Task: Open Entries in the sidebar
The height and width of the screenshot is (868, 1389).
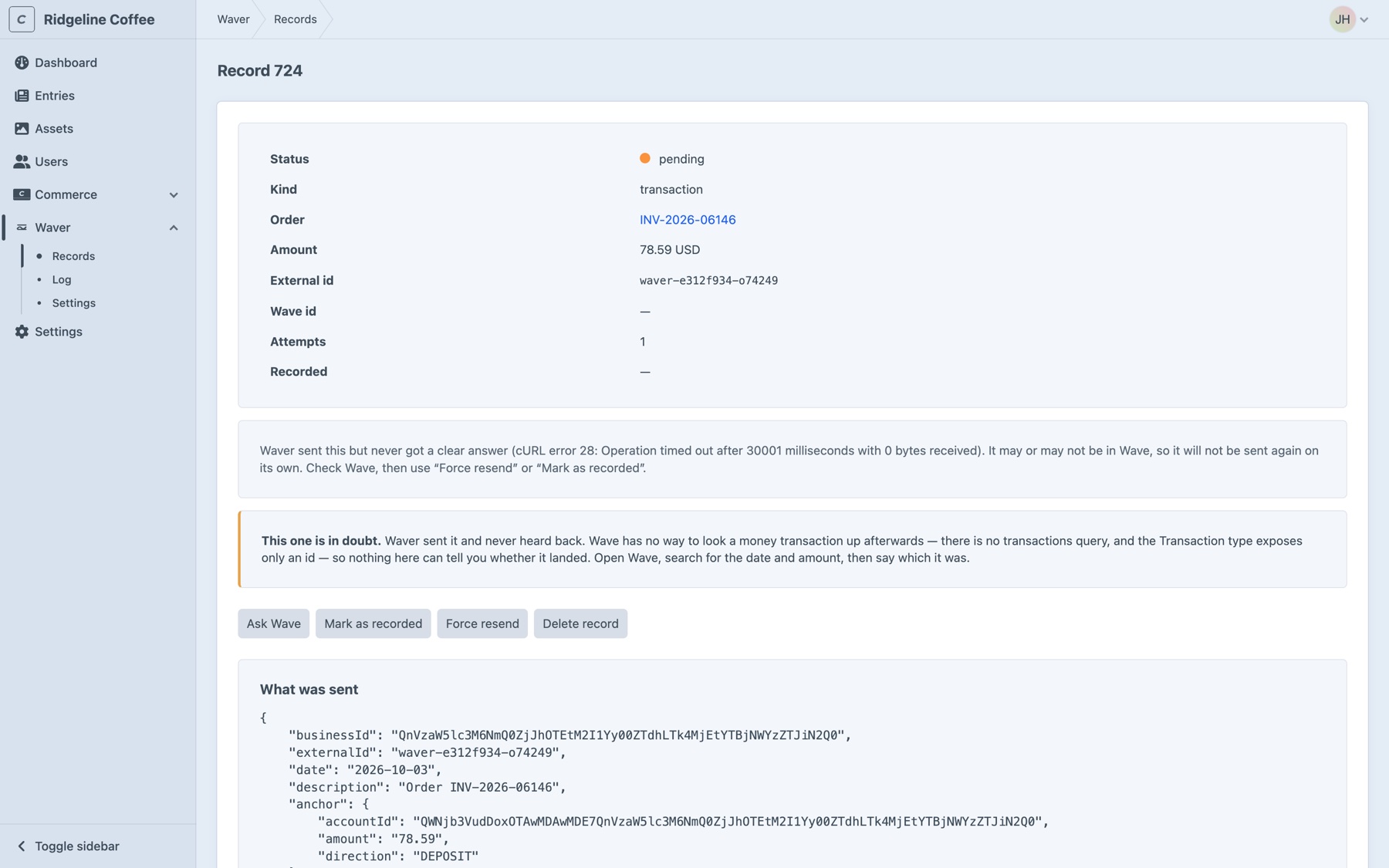Action: pos(55,96)
